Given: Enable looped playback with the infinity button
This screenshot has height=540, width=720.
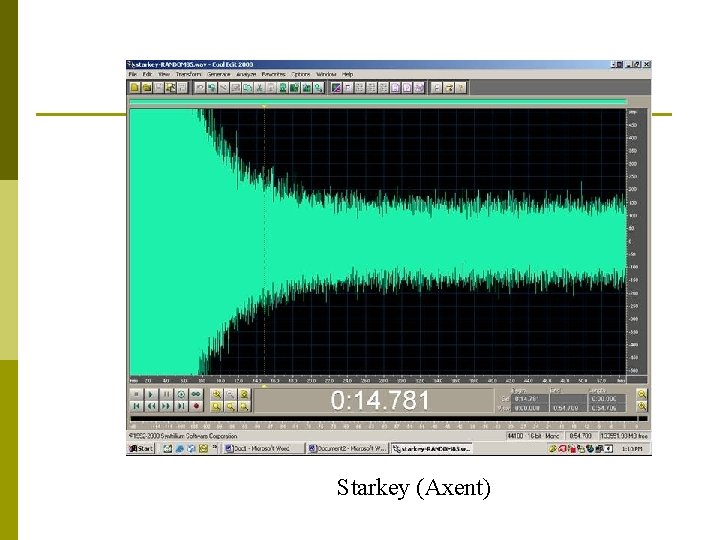Looking at the screenshot, I should 197,394.
